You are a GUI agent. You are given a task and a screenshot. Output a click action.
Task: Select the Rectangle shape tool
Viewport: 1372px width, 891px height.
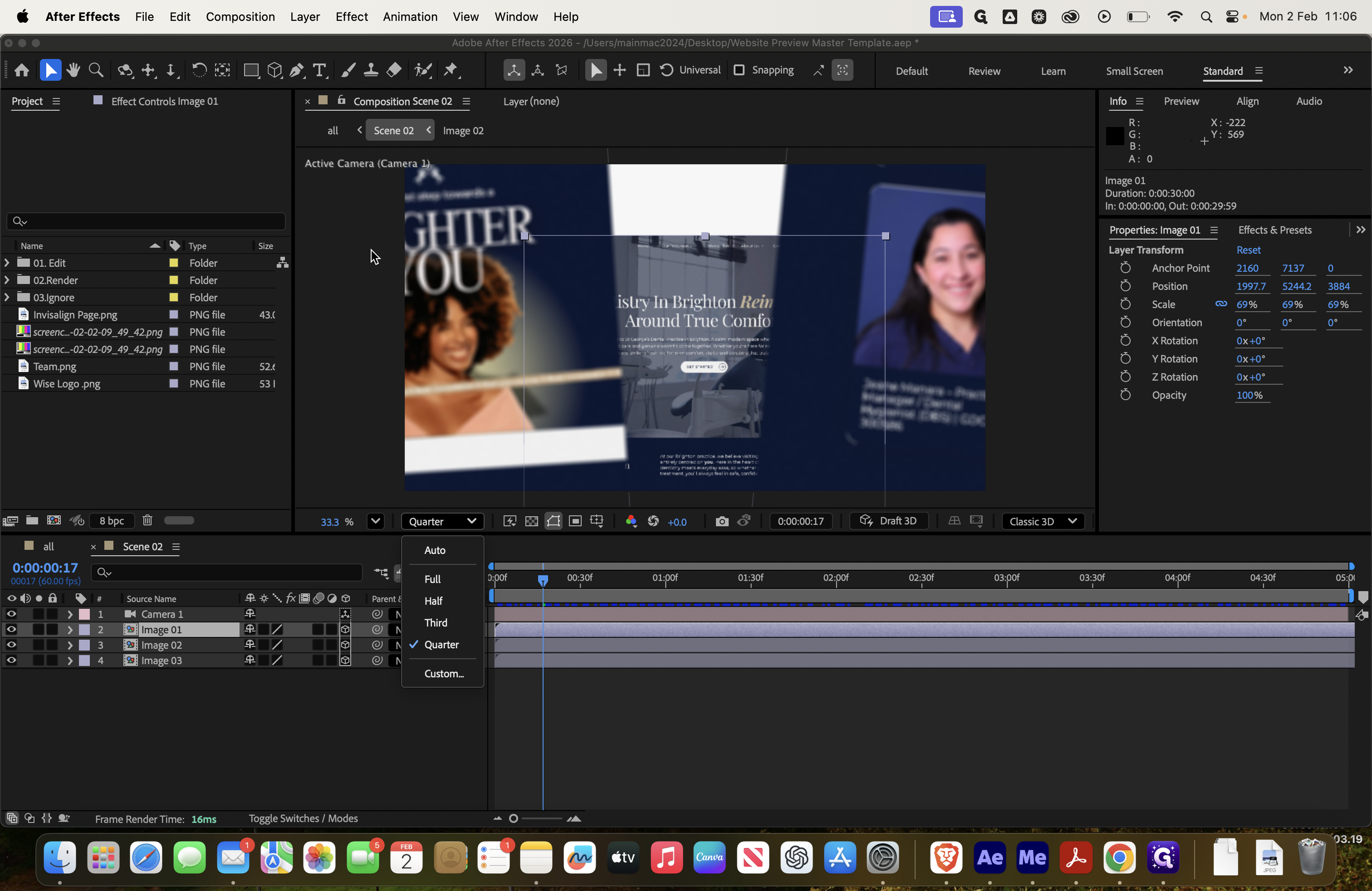pos(251,70)
